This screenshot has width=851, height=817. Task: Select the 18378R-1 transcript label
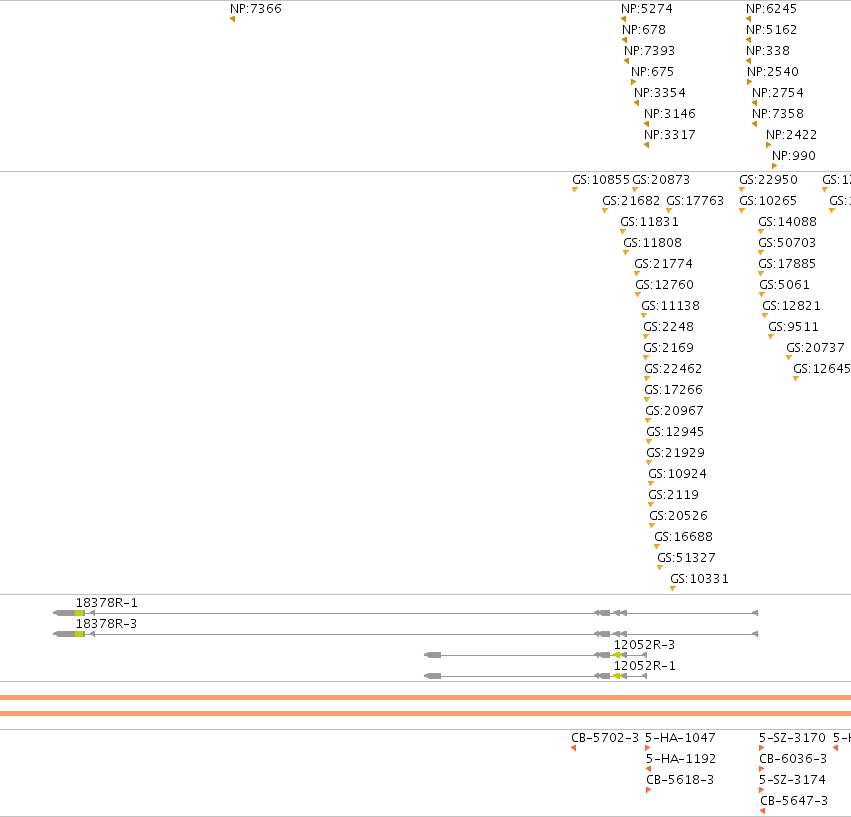click(106, 603)
